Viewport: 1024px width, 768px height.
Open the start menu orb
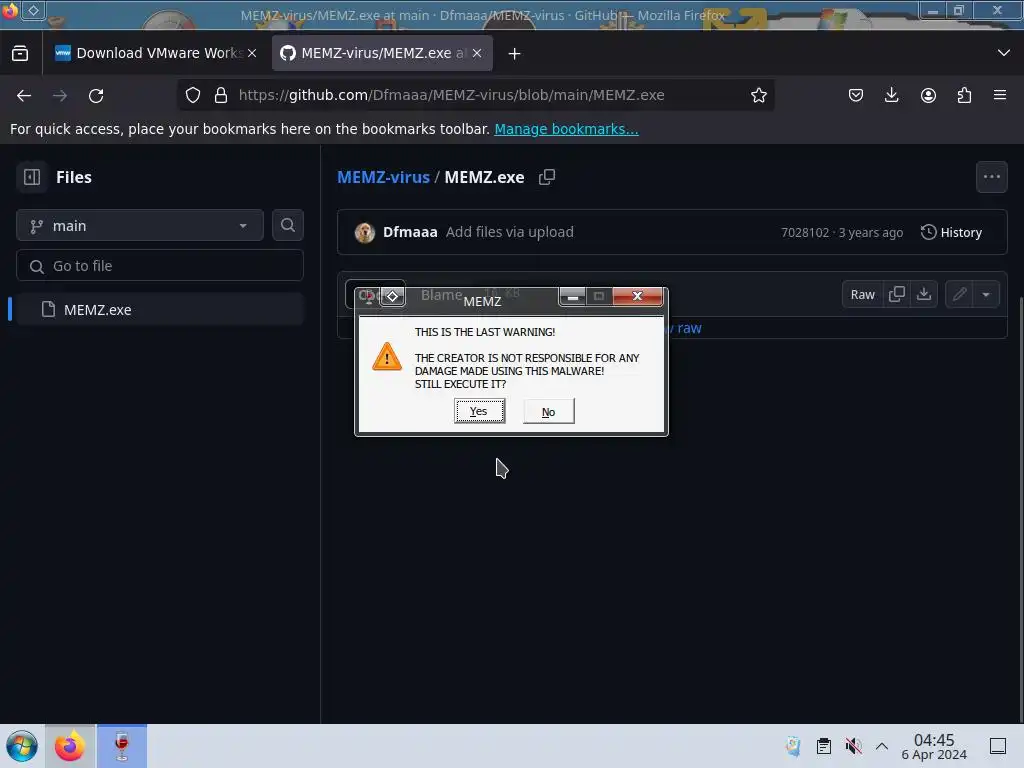coord(22,746)
